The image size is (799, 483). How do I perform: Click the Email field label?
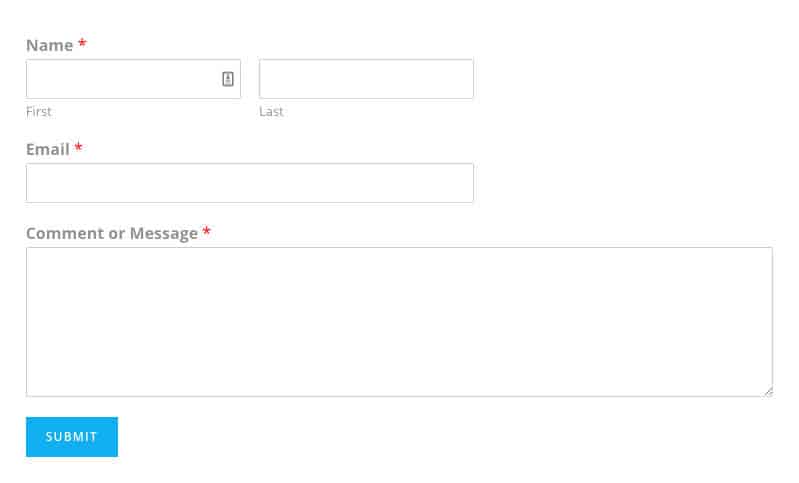pyautogui.click(x=48, y=149)
